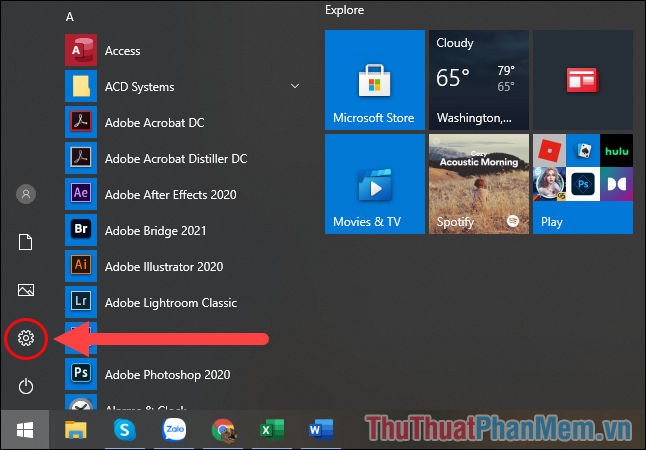The height and width of the screenshot is (450, 646).
Task: Open Skype from taskbar
Action: [124, 430]
